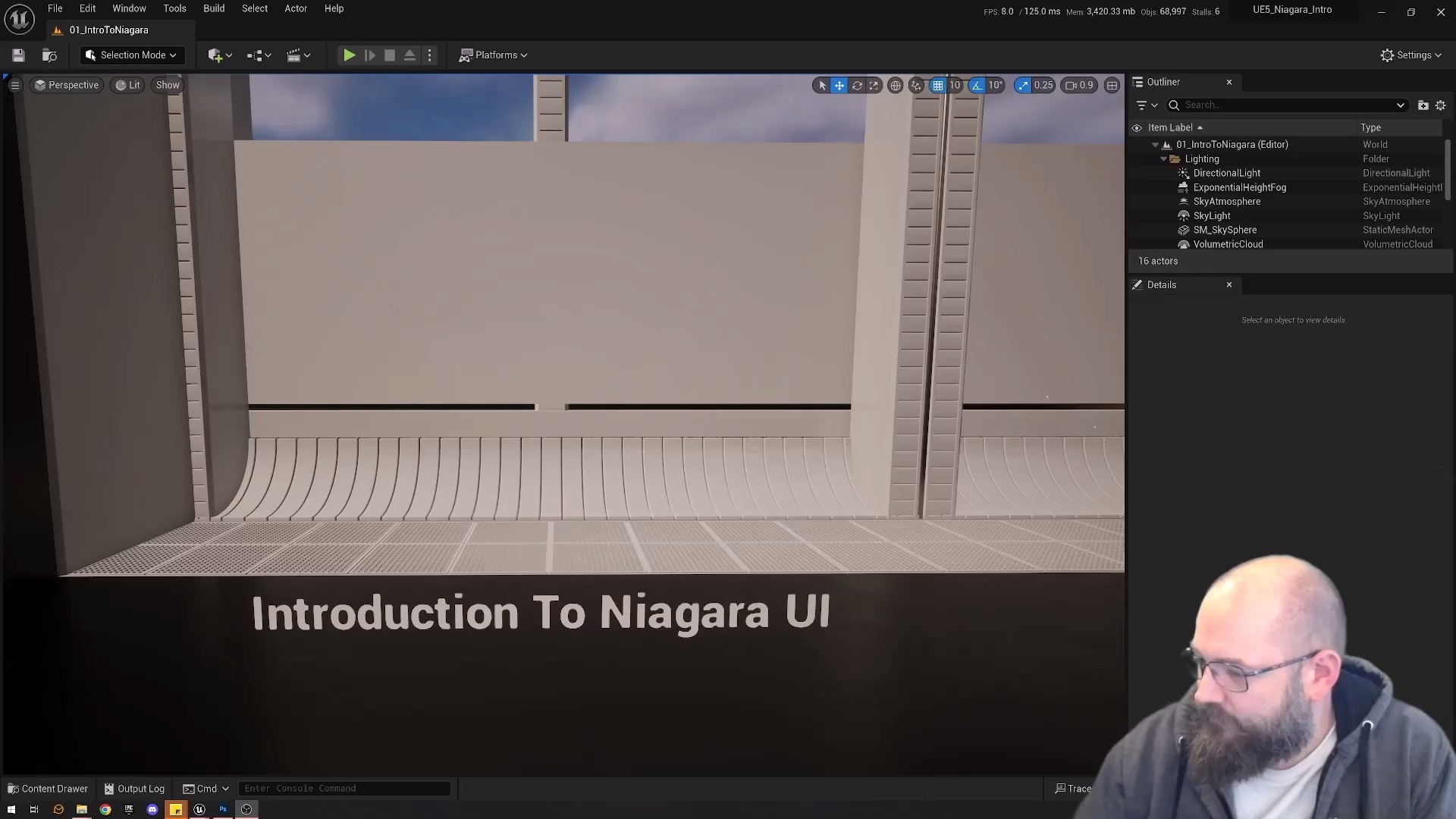
Task: Toggle the Outliner visibility eye column
Action: (1137, 128)
